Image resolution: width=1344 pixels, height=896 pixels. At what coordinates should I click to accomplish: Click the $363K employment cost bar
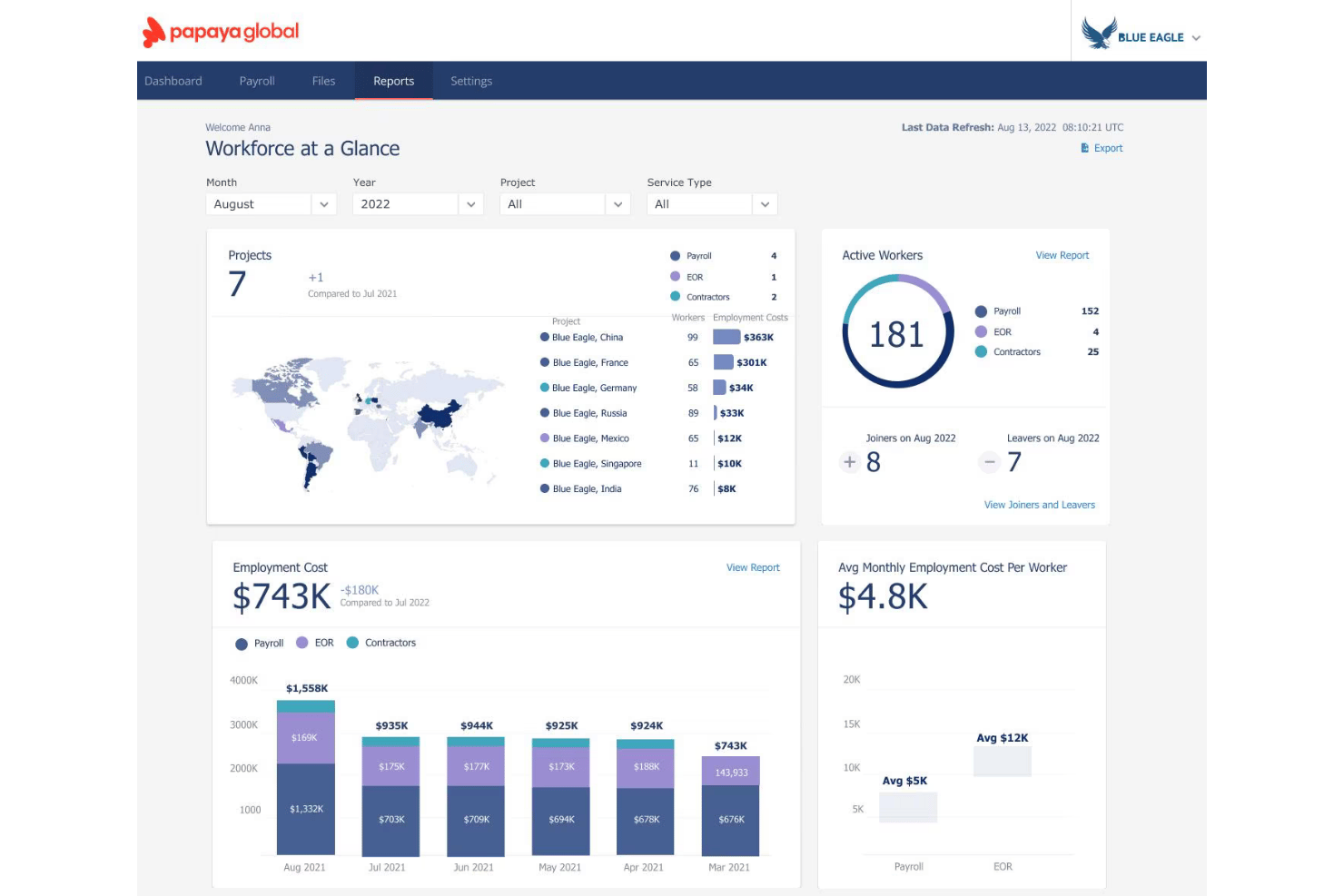pyautogui.click(x=726, y=337)
